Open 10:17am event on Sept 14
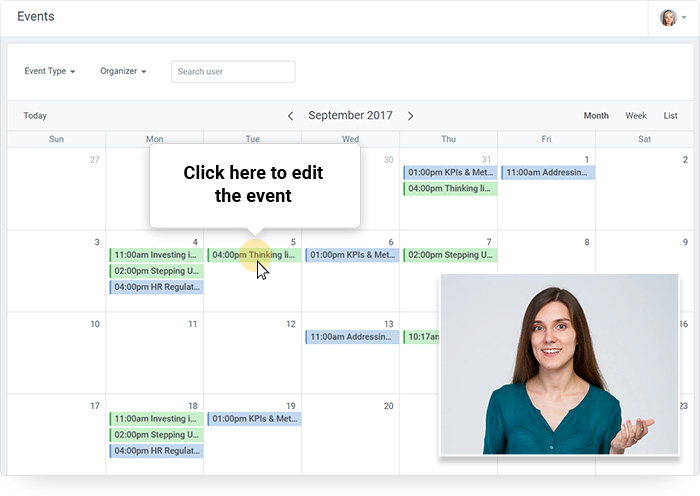700x496 pixels. pos(422,337)
